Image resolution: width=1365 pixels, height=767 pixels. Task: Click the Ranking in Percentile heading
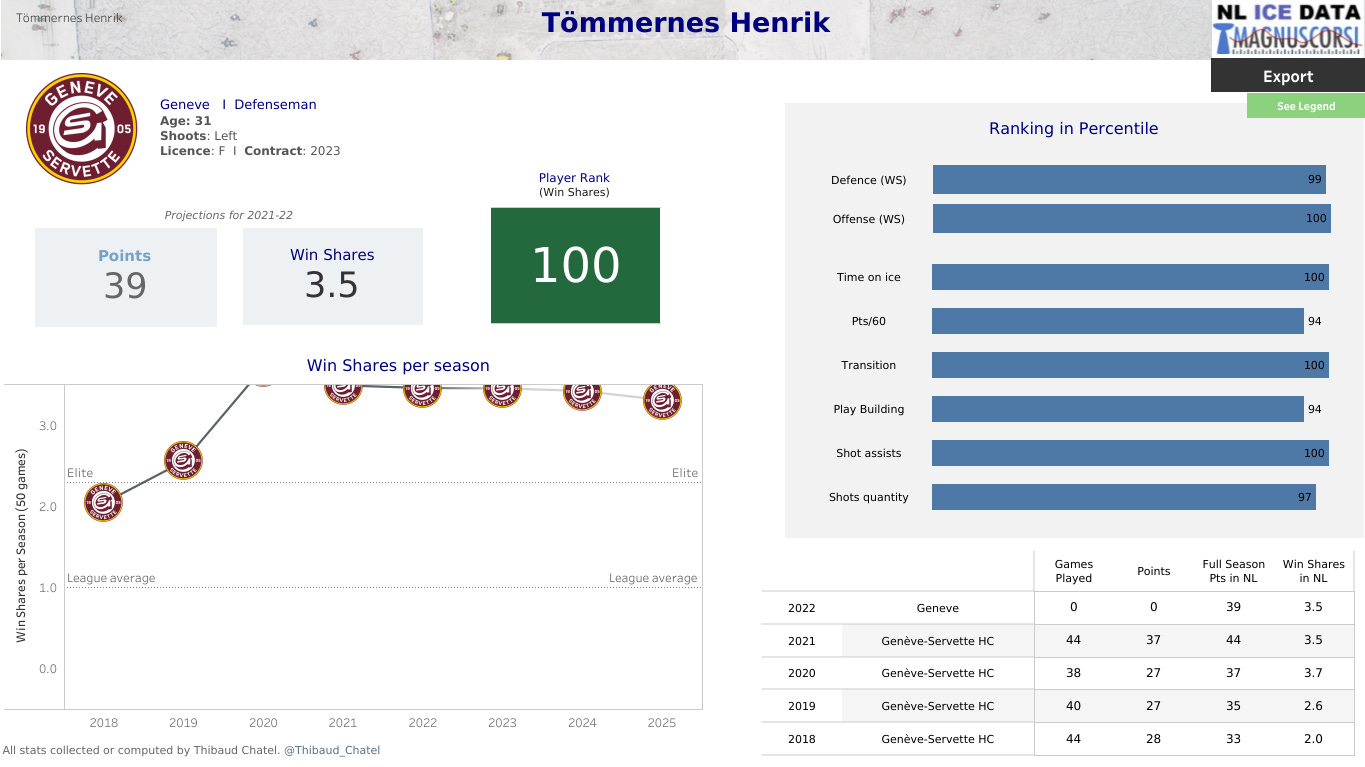point(1073,128)
